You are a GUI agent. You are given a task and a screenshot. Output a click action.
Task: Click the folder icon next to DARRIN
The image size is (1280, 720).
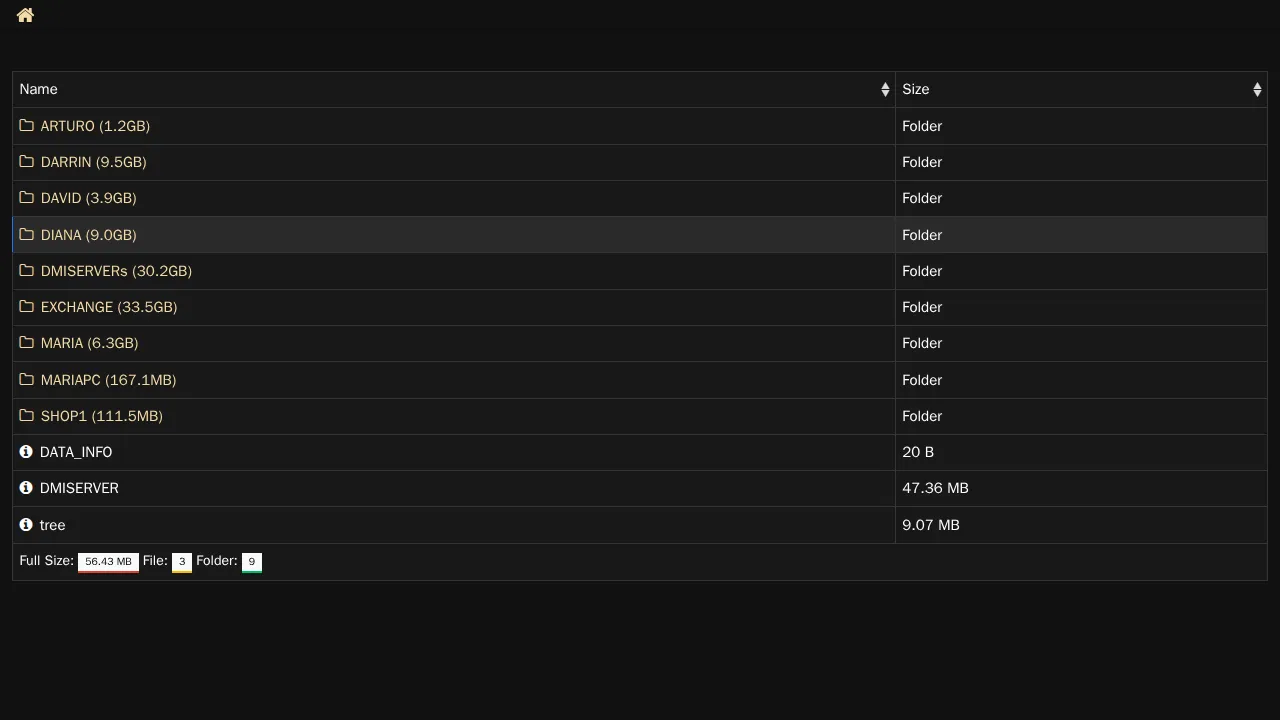(27, 162)
